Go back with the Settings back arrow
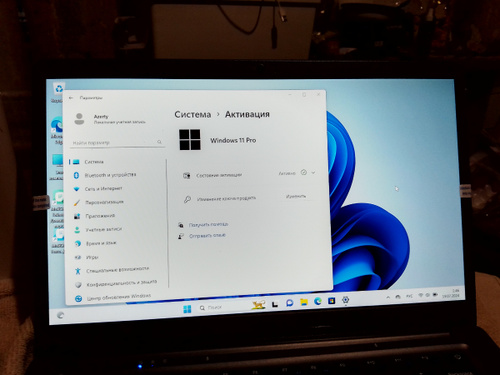 [71, 98]
